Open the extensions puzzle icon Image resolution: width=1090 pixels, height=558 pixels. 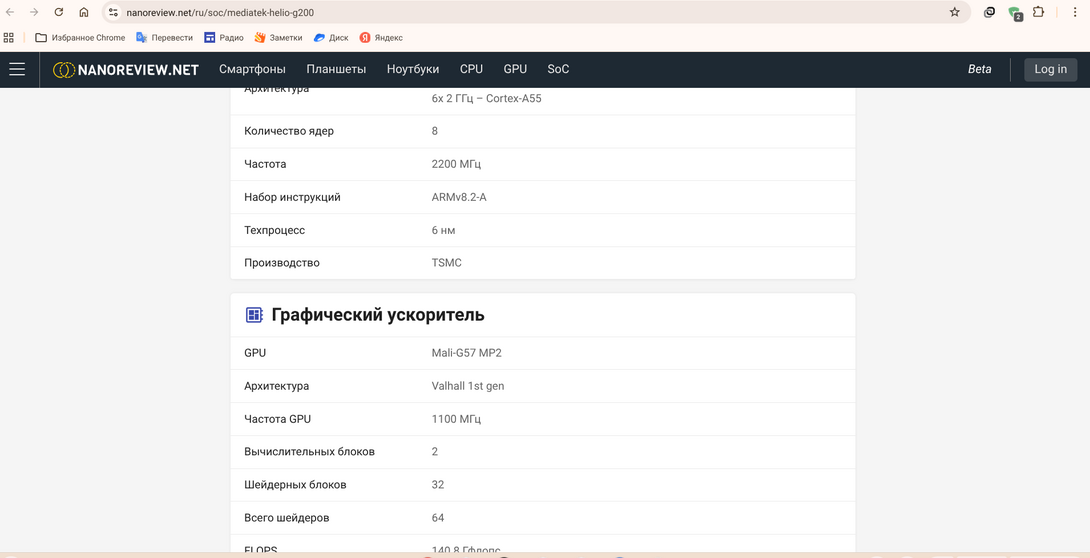[1038, 12]
